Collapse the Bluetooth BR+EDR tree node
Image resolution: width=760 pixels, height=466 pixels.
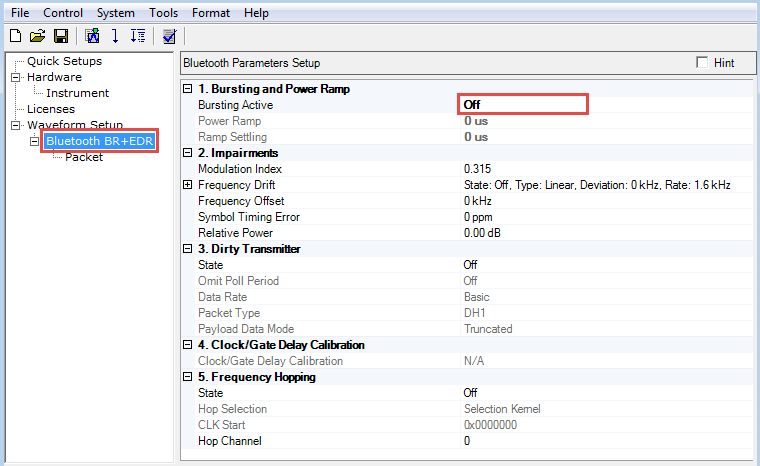[34, 141]
